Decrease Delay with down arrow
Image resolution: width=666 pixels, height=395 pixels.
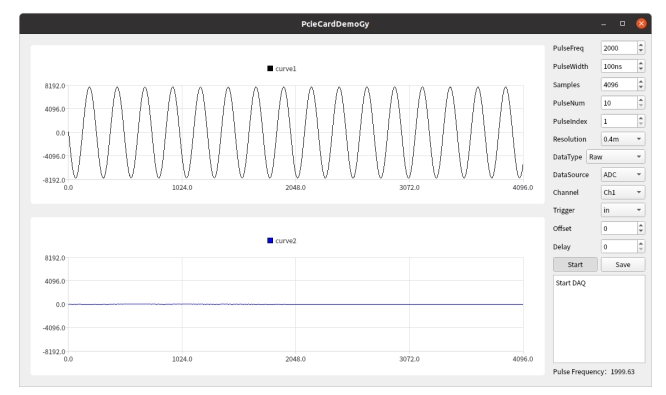(x=641, y=250)
